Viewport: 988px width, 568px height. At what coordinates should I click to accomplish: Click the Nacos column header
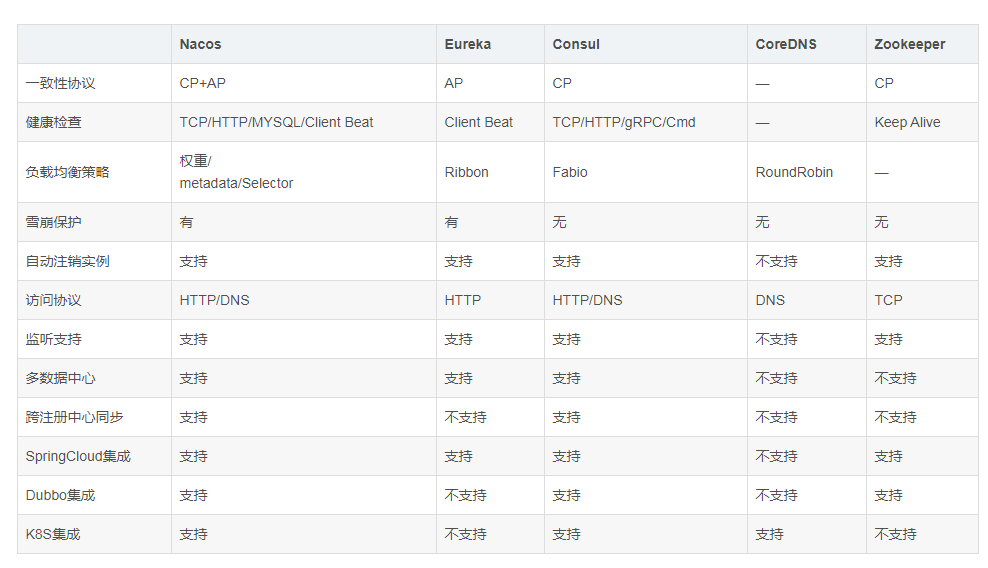[201, 44]
